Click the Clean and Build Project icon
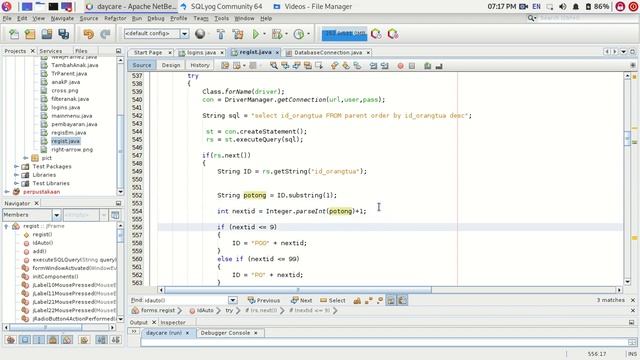This screenshot has width=640, height=360. [238, 34]
